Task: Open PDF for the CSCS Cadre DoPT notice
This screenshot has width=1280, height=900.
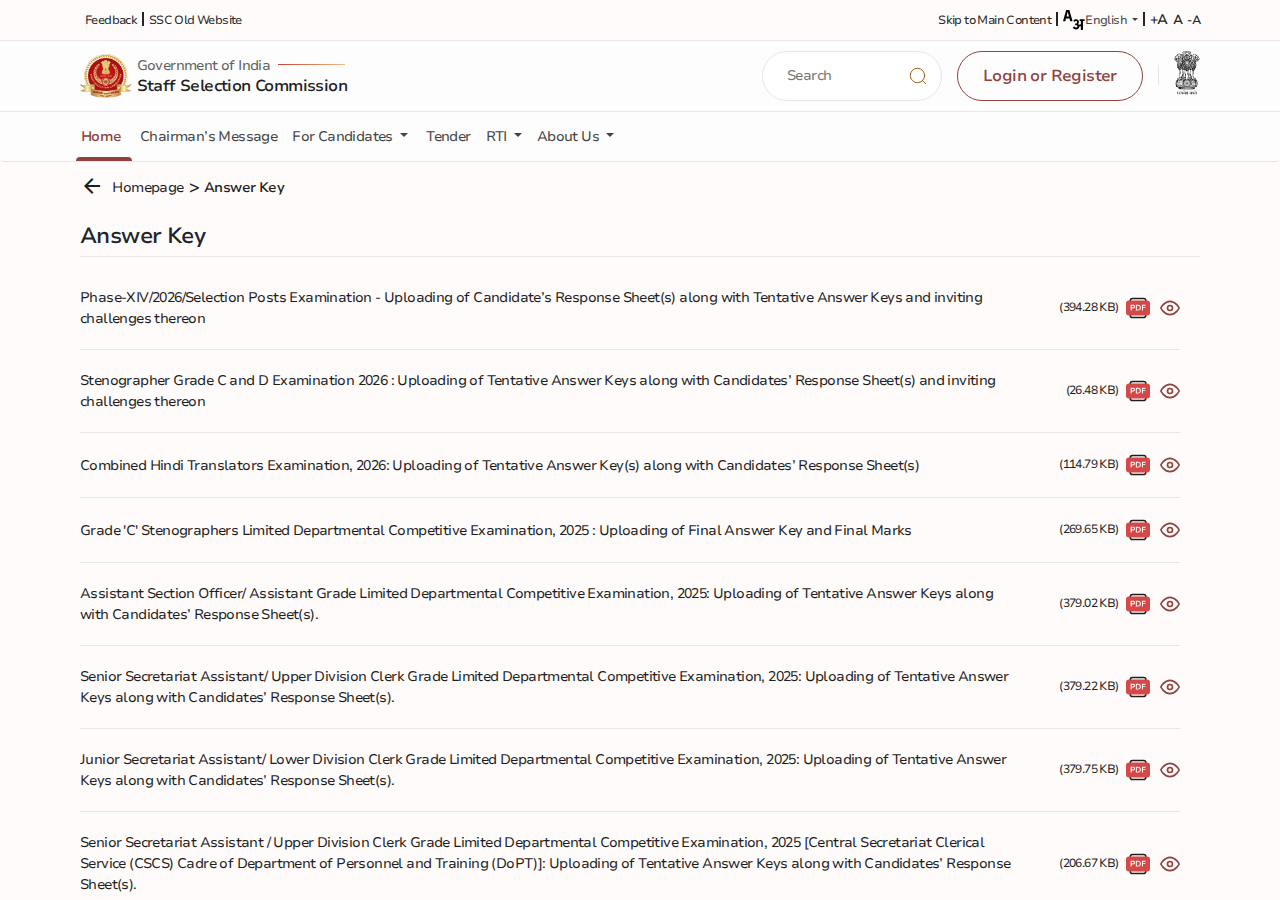Action: click(1138, 864)
